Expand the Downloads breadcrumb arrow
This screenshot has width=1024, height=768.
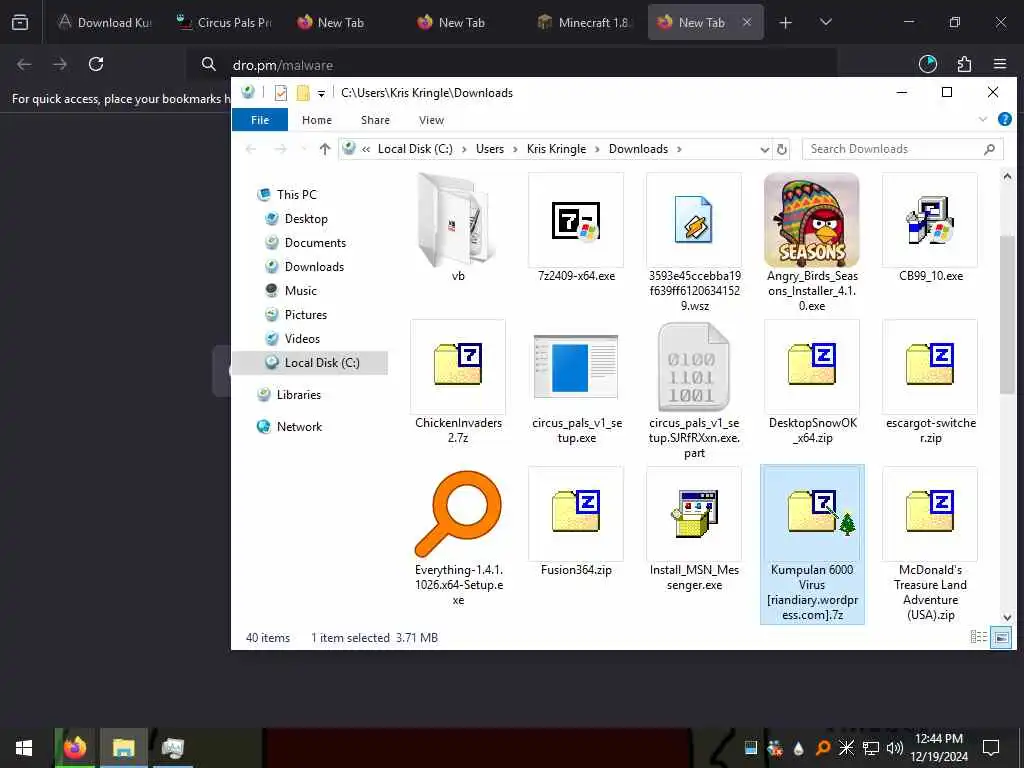click(679, 149)
